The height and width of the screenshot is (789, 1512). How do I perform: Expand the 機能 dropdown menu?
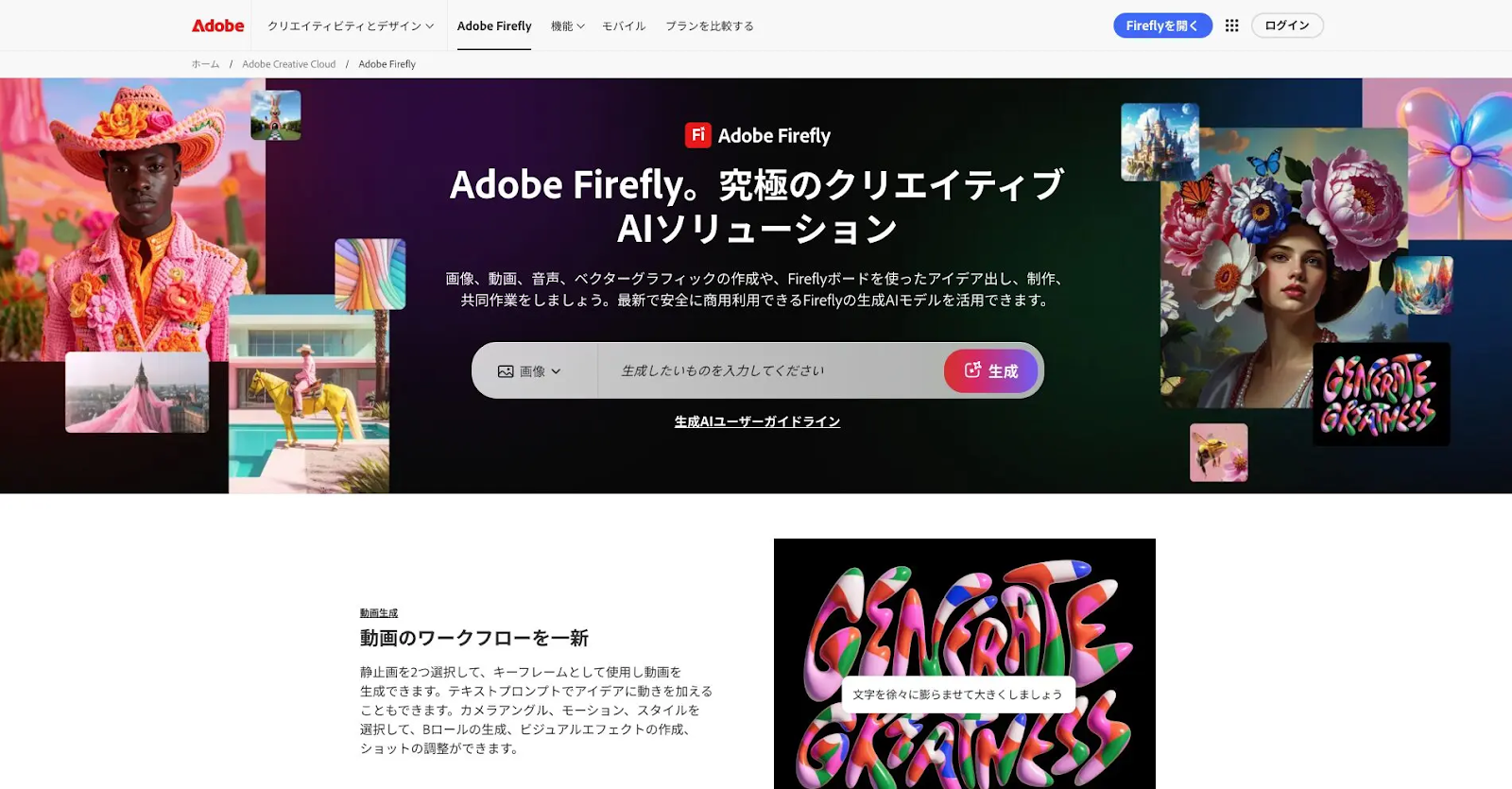(568, 26)
